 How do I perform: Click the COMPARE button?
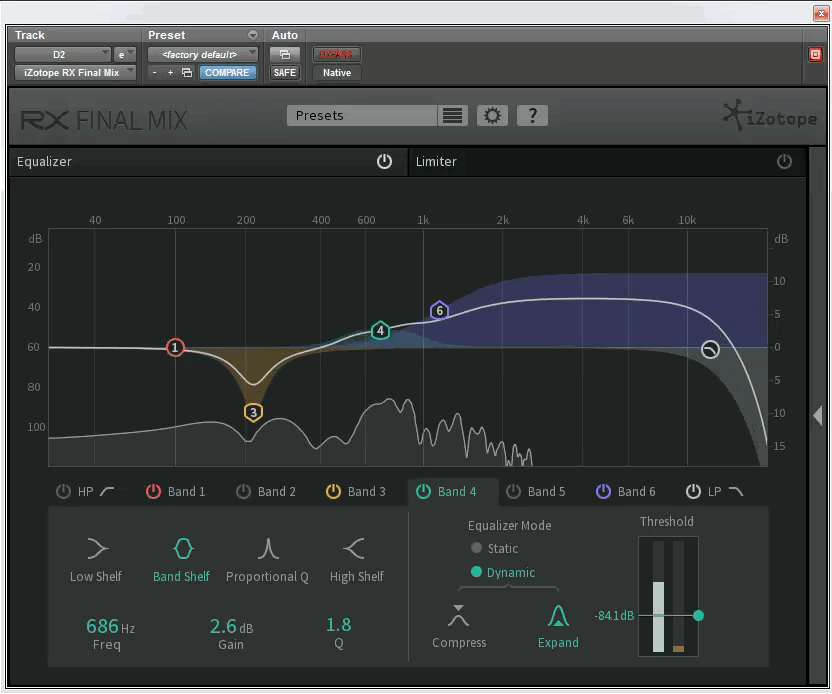point(227,73)
